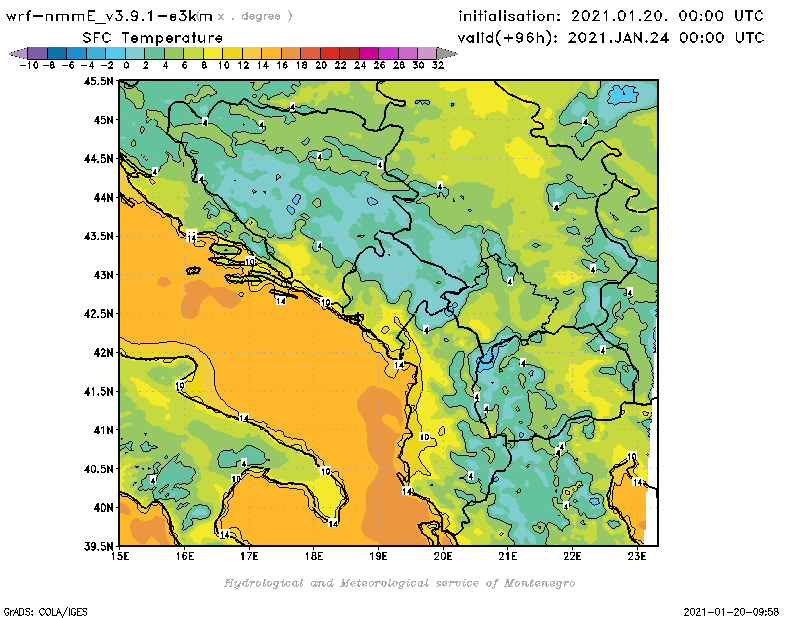Click the model title wrf-nmmE_v3.9.1-e3km
Viewport: 800px width, 618px height.
pyautogui.click(x=109, y=16)
